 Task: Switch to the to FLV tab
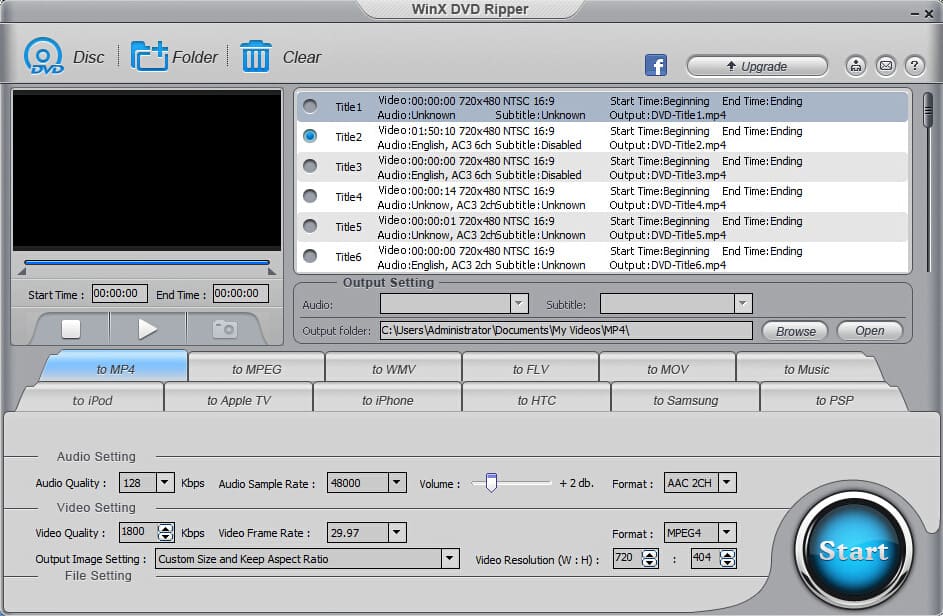point(530,369)
